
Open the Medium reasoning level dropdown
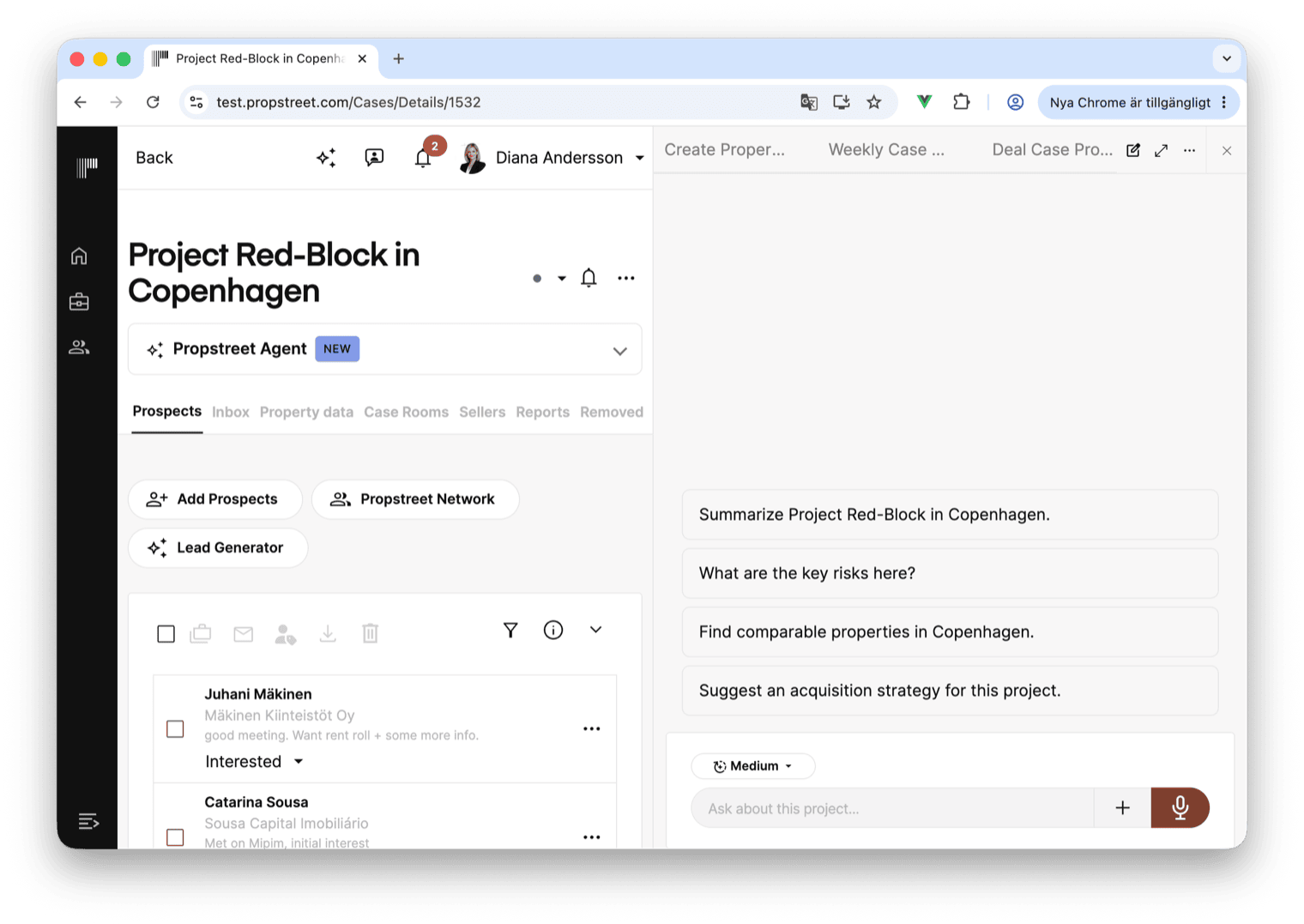coord(753,766)
